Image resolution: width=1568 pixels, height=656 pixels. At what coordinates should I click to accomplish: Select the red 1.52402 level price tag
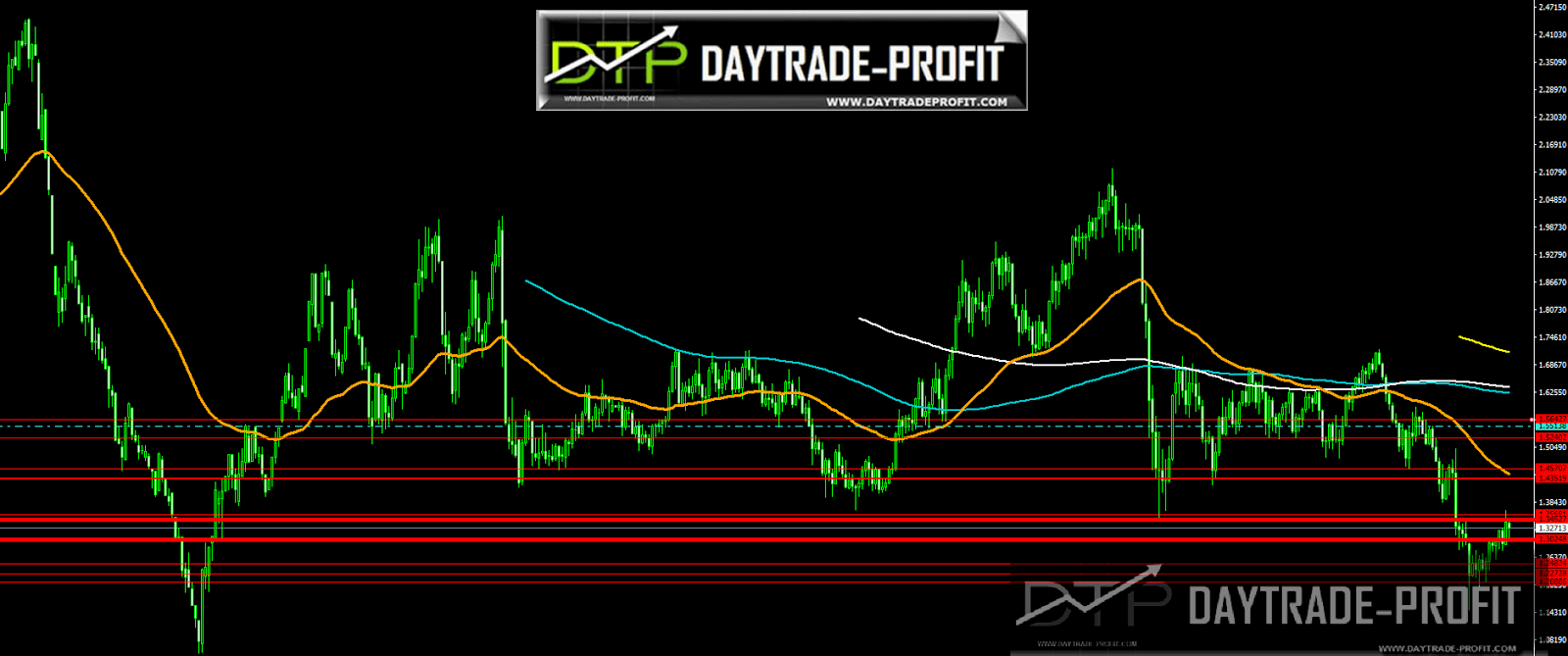1551,437
